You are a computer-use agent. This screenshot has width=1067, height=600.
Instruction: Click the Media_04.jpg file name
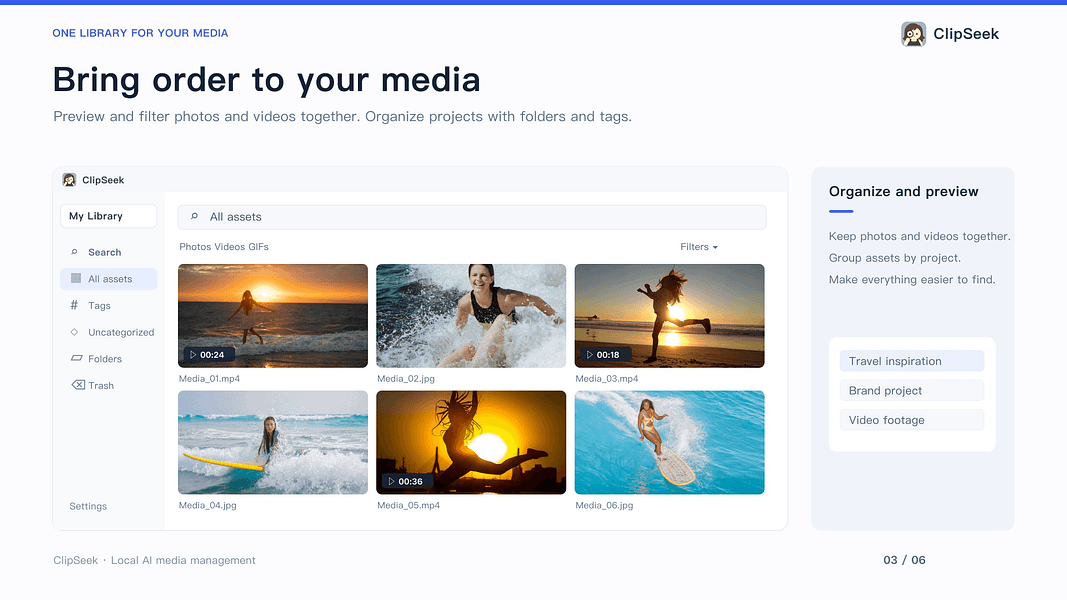pyautogui.click(x=208, y=505)
